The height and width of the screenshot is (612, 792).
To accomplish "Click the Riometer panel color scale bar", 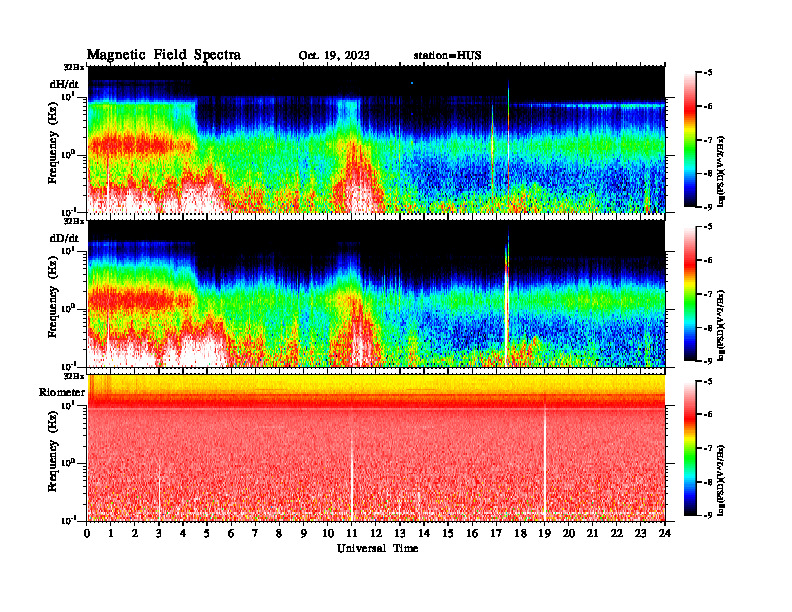I will click(690, 448).
